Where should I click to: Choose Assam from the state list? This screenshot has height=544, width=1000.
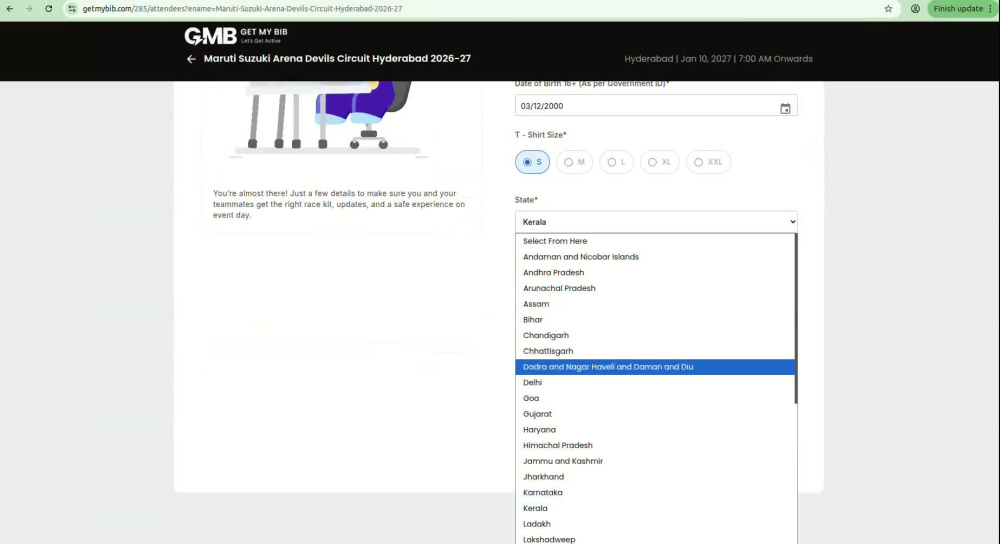[x=655, y=304]
